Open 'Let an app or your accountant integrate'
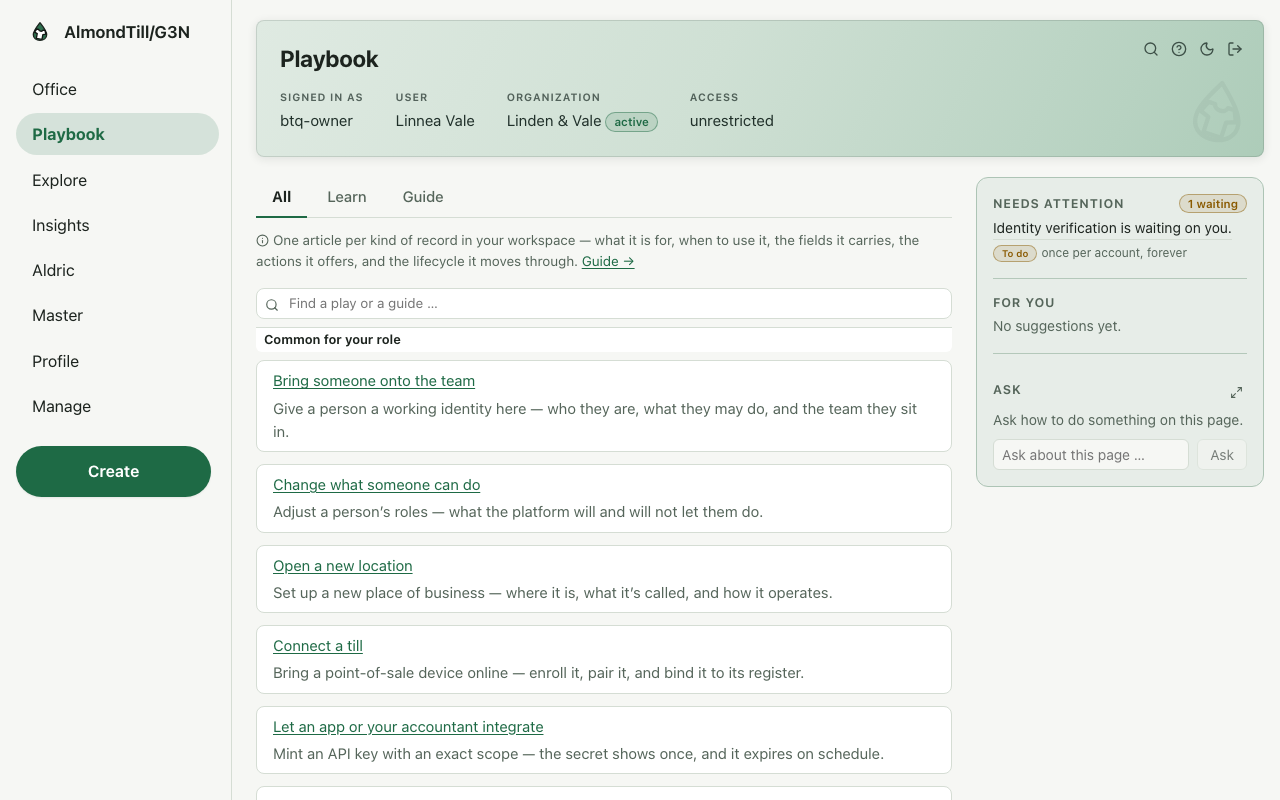 408,727
